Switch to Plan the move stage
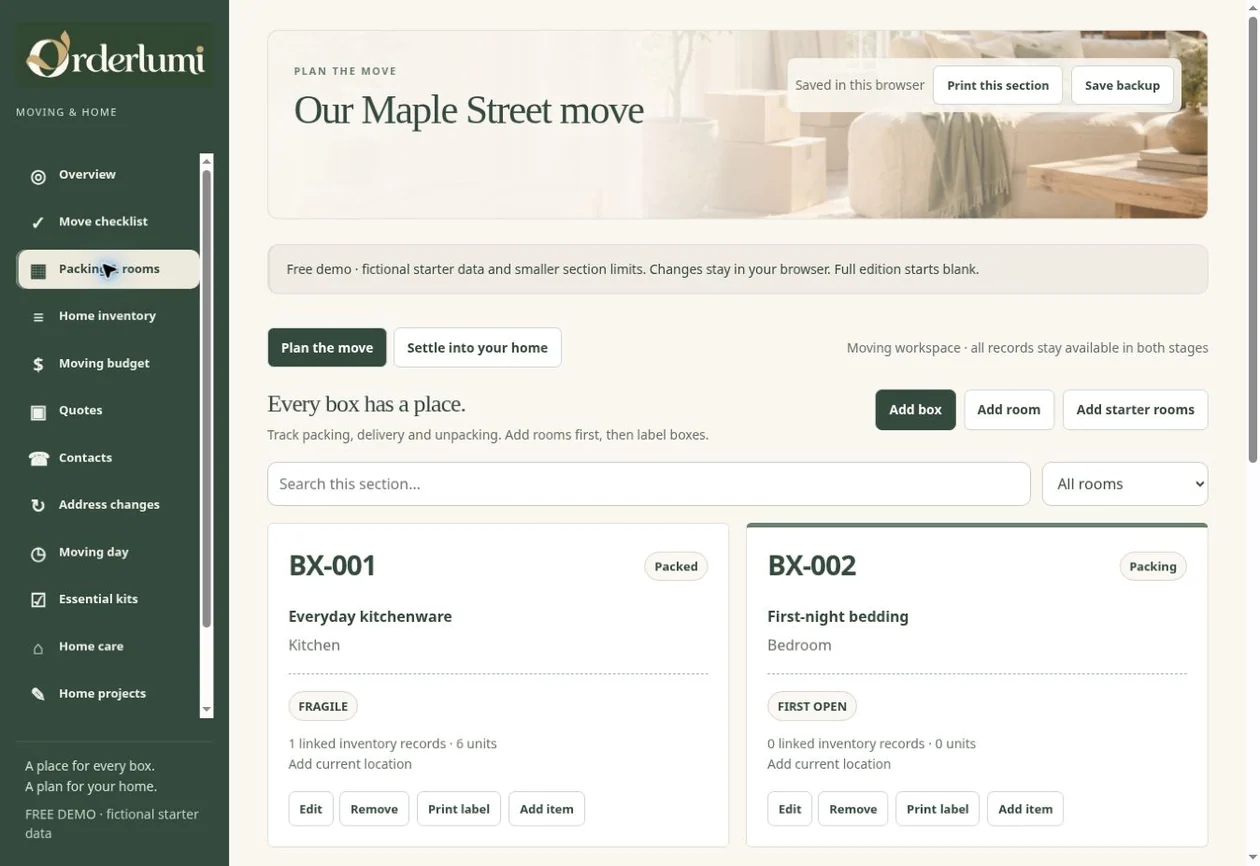 (327, 348)
